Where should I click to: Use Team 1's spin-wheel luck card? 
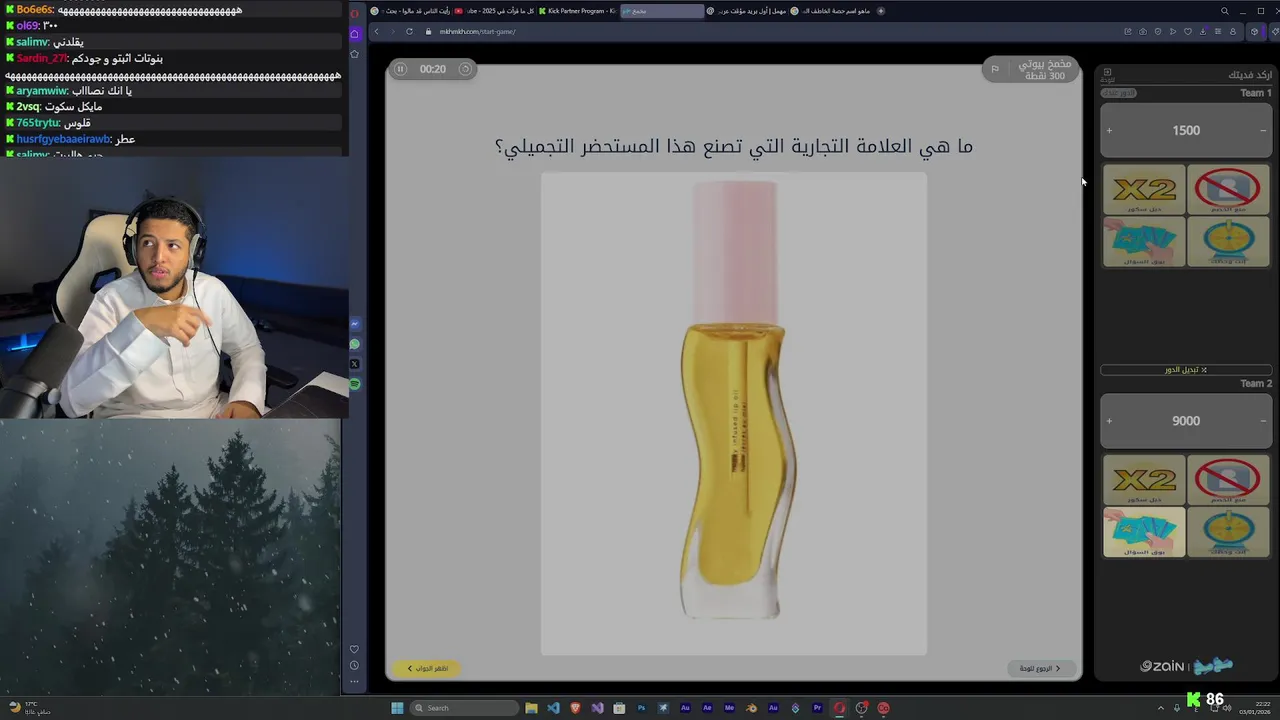[x=1228, y=241]
